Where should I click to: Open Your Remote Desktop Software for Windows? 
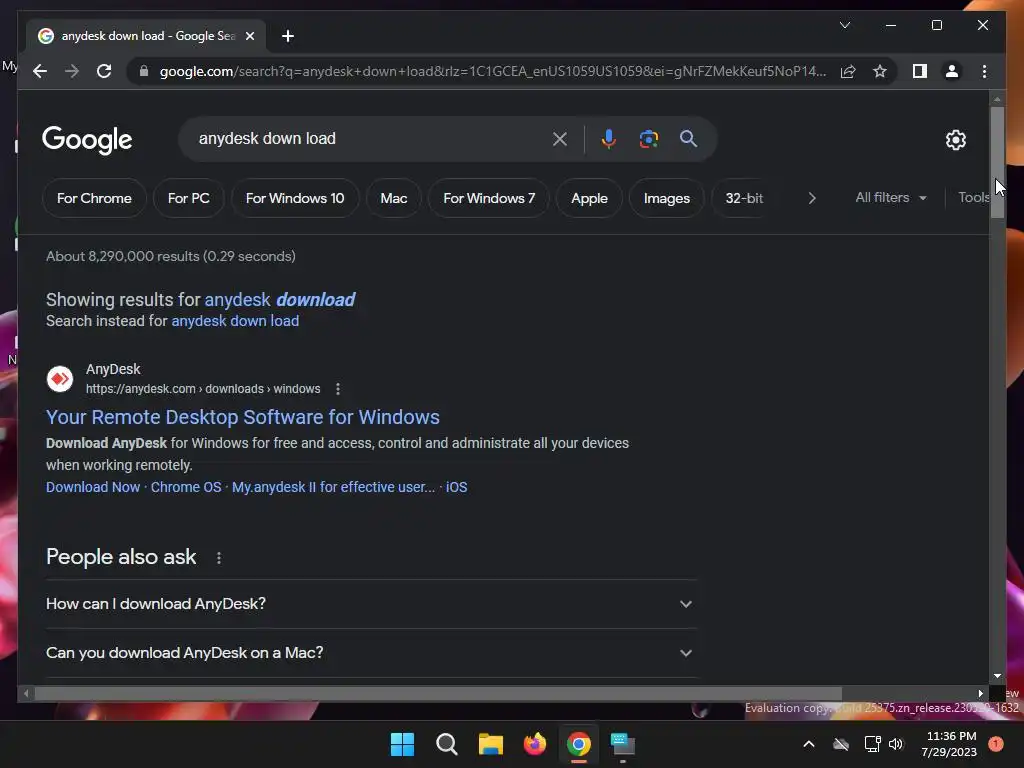point(242,417)
